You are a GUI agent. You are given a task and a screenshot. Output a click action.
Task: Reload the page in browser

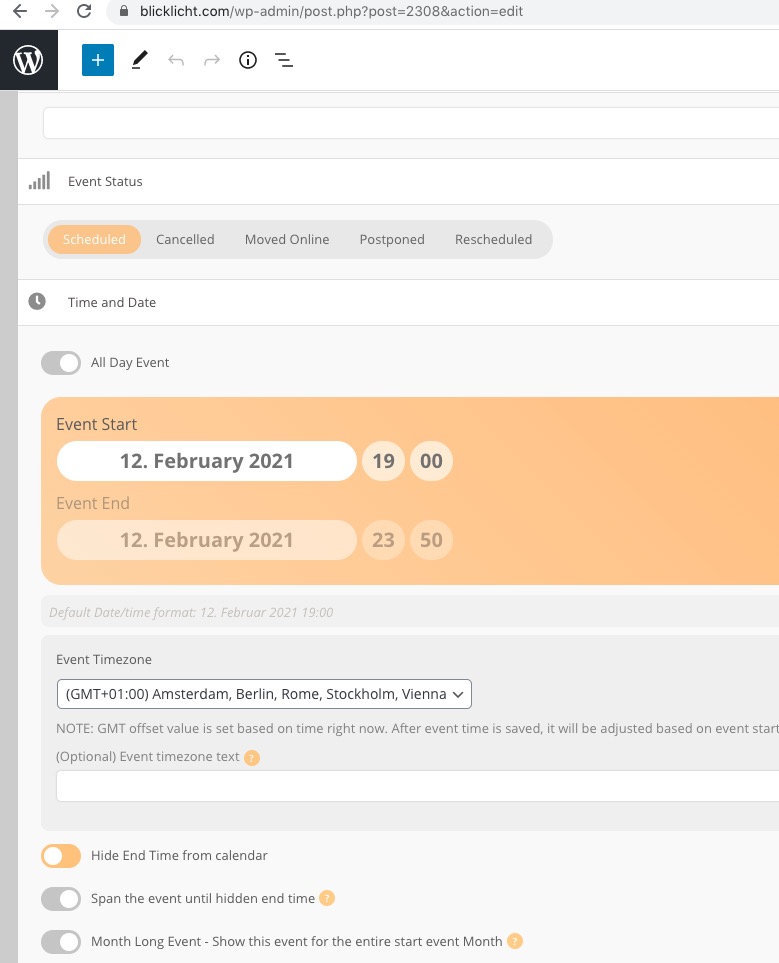click(84, 11)
